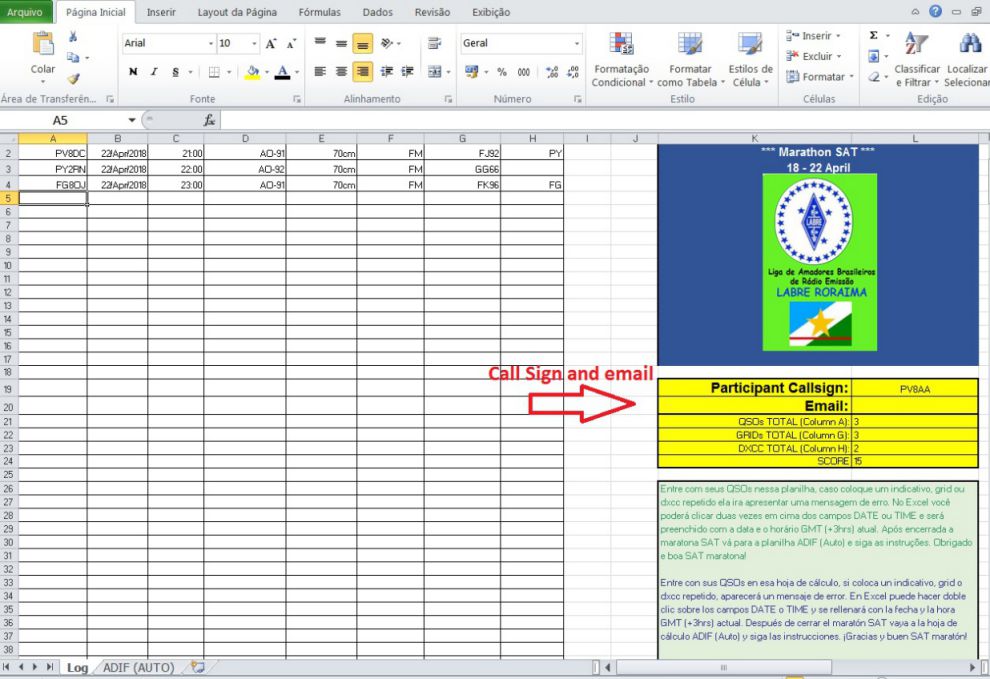Toggle right text alignment
The image size is (990, 679).
tap(362, 72)
